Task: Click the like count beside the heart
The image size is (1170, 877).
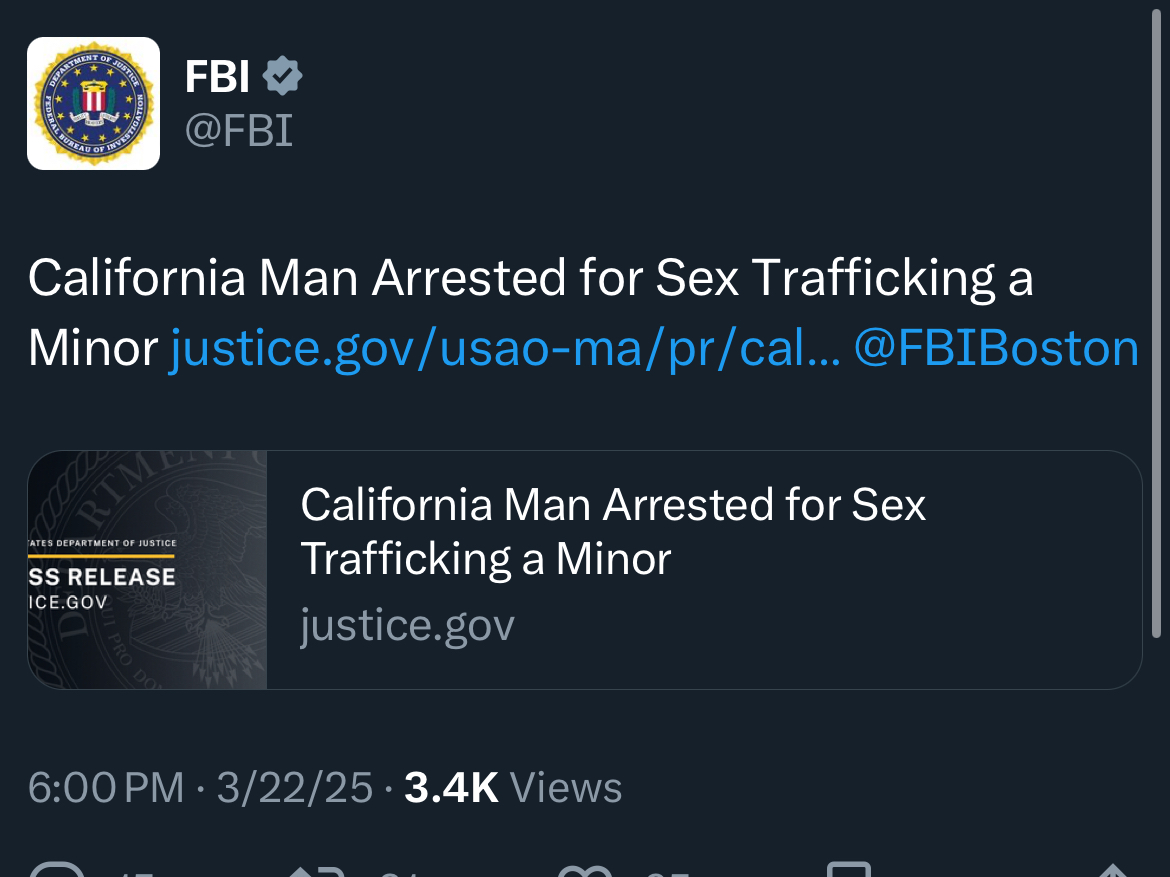Action: pos(666,872)
